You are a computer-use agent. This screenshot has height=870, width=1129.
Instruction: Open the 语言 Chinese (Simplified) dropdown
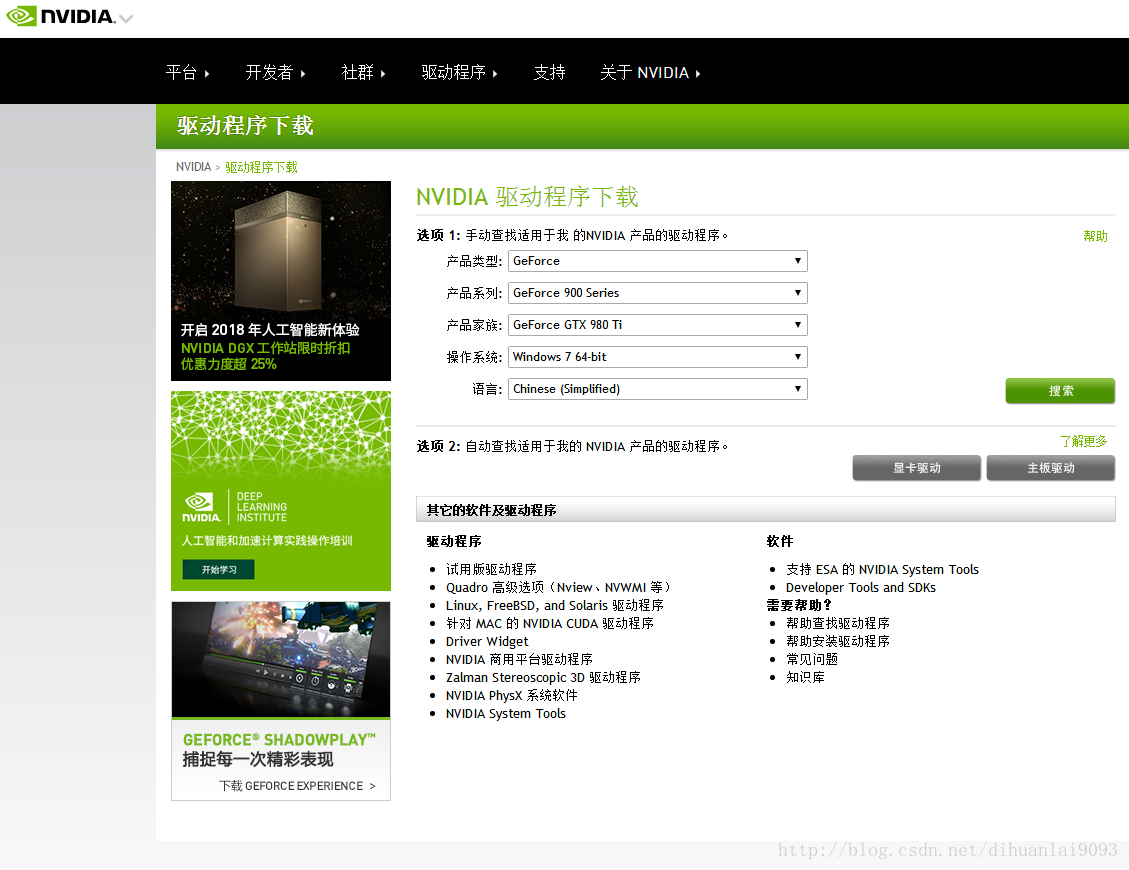click(x=657, y=389)
